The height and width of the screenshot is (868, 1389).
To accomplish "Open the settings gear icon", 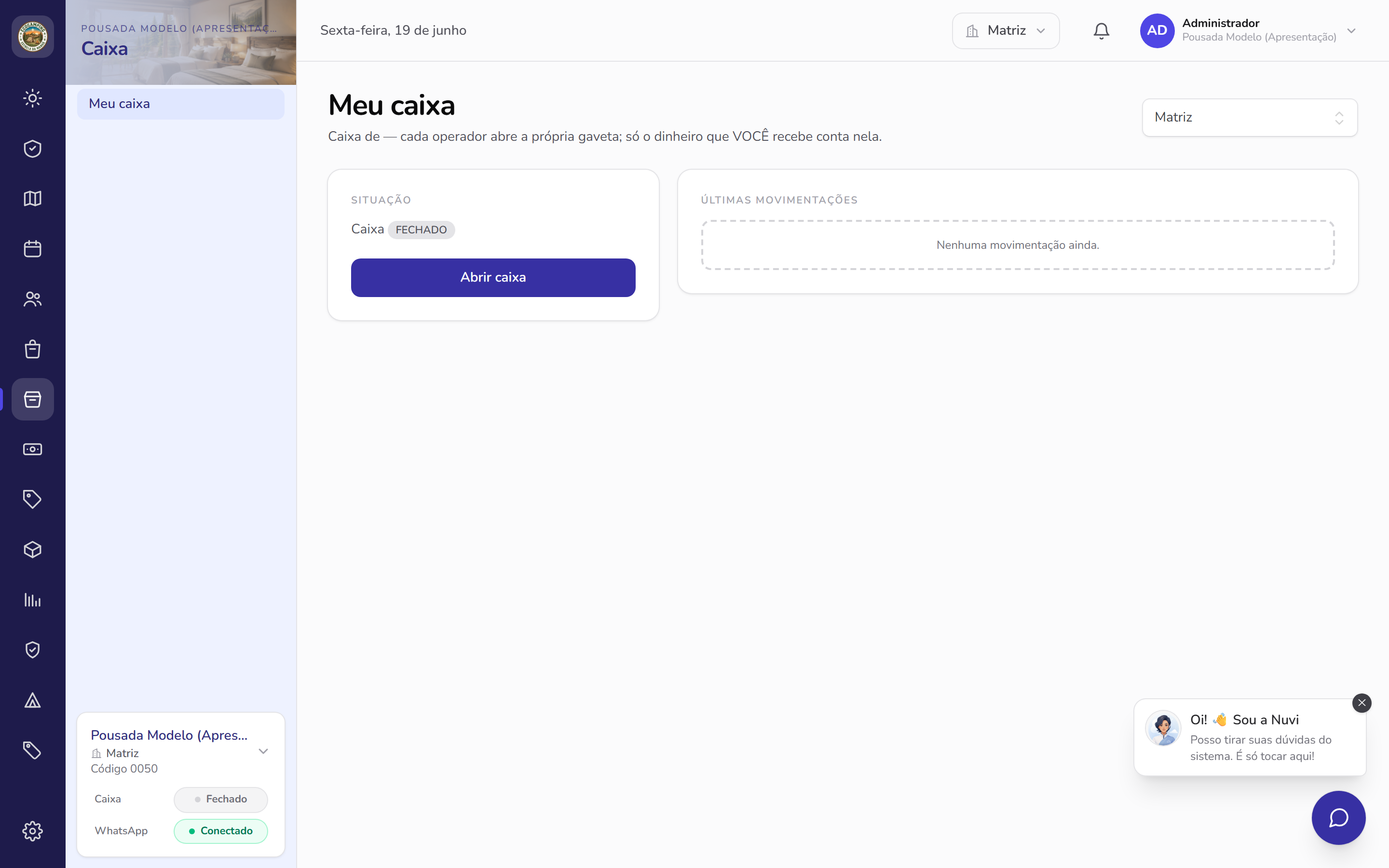I will 33,831.
